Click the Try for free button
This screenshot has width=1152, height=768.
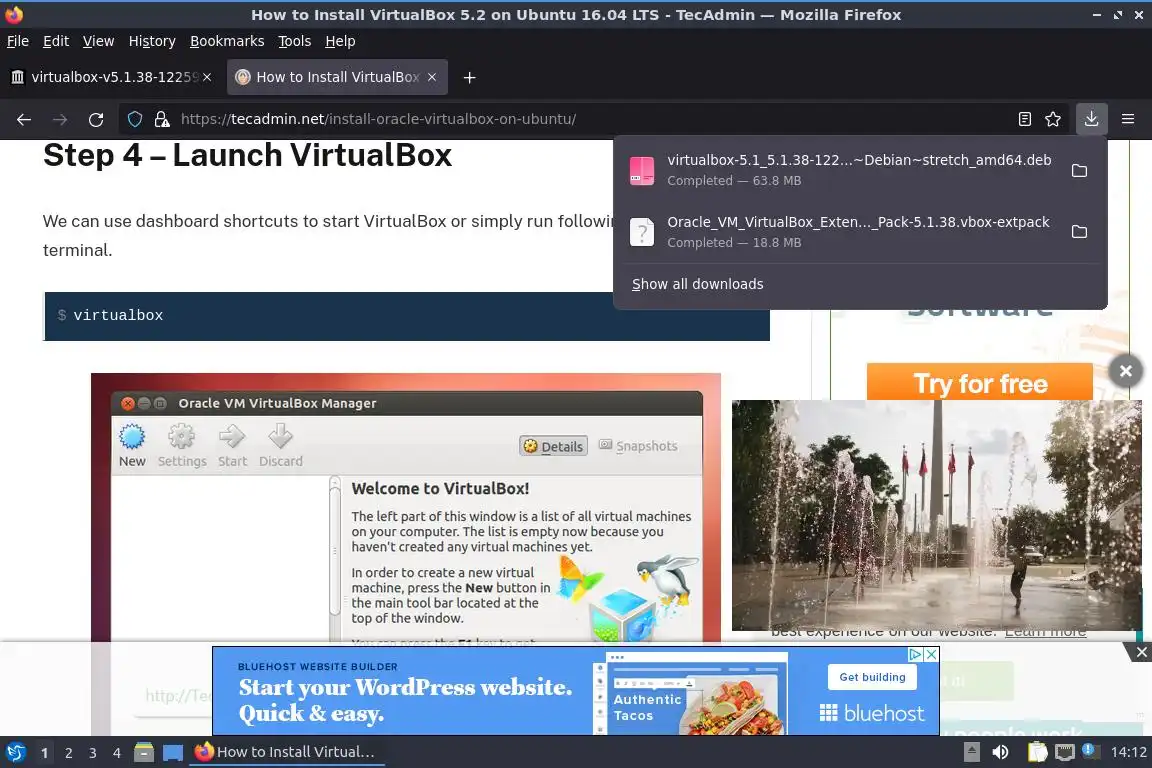pos(980,383)
